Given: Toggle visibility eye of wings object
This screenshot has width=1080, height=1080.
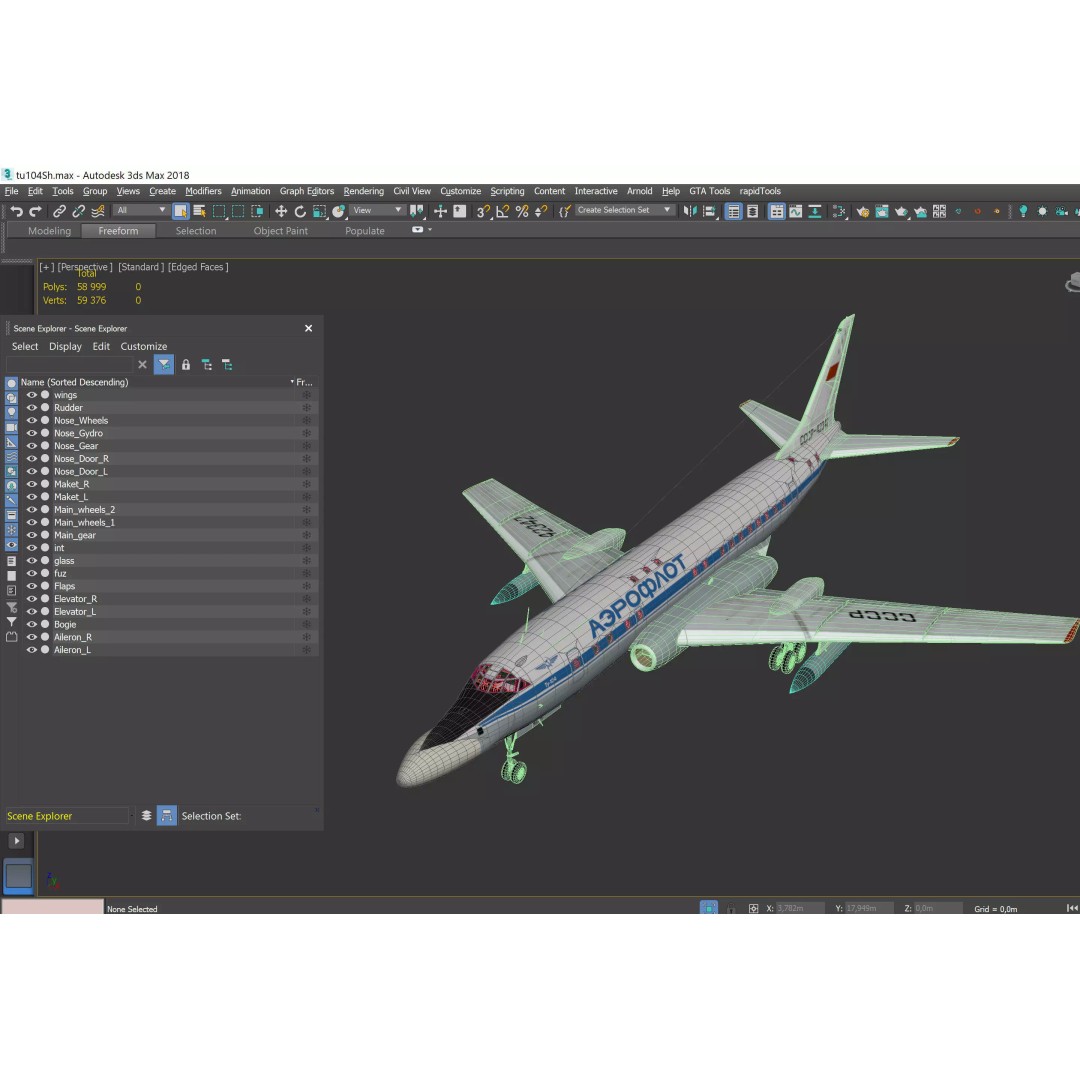Looking at the screenshot, I should 32,395.
